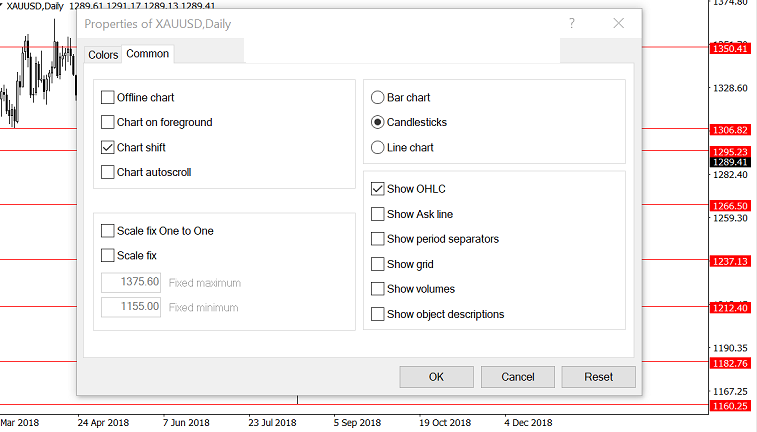Uncheck the Show OHLC checkbox
Screen dimensions: 757x432
(x=377, y=189)
